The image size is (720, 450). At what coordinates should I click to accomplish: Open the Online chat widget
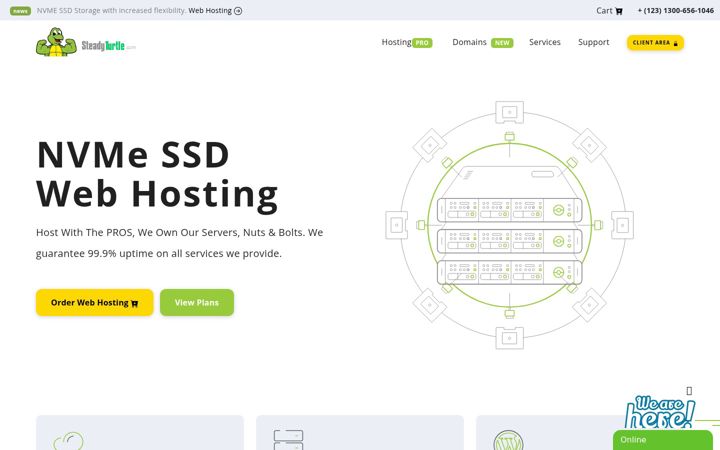[663, 440]
